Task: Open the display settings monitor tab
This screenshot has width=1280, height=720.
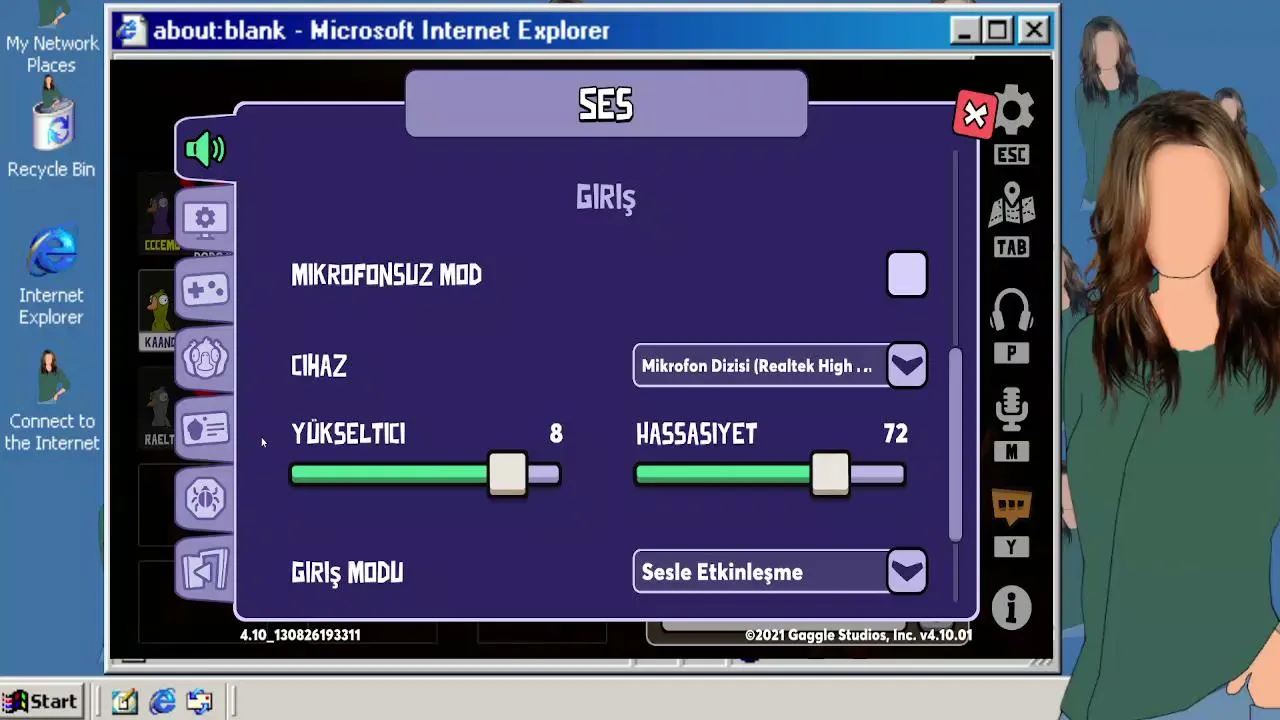Action: click(205, 219)
